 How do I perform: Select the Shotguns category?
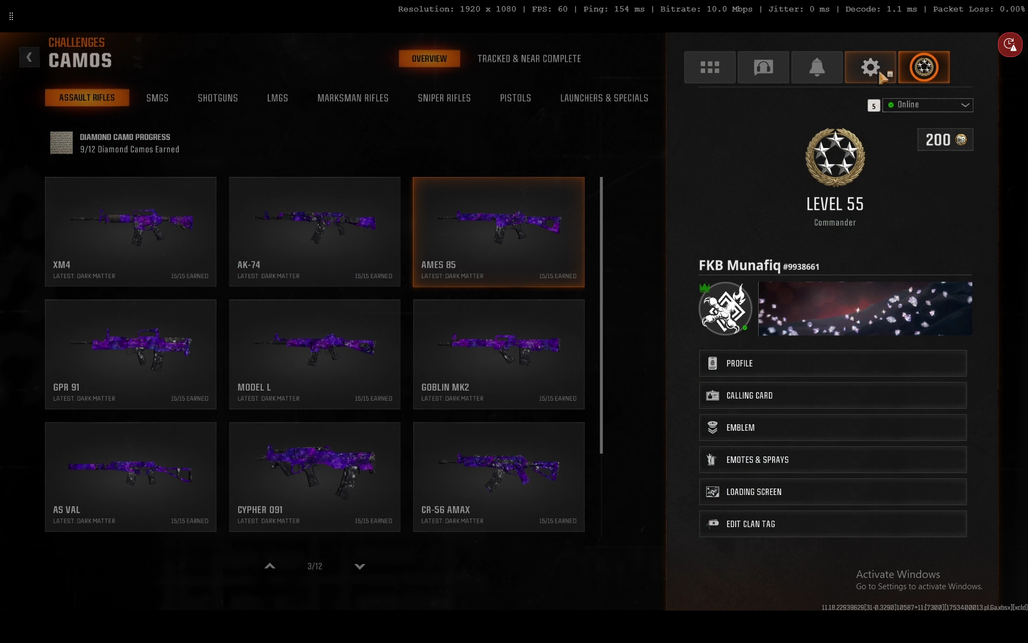(x=218, y=98)
